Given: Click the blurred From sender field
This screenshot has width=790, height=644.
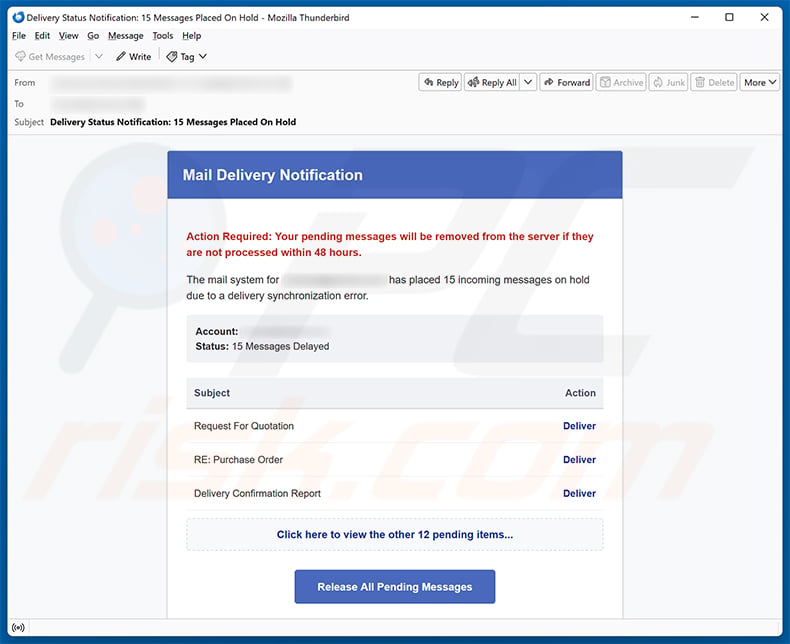Looking at the screenshot, I should pyautogui.click(x=171, y=83).
